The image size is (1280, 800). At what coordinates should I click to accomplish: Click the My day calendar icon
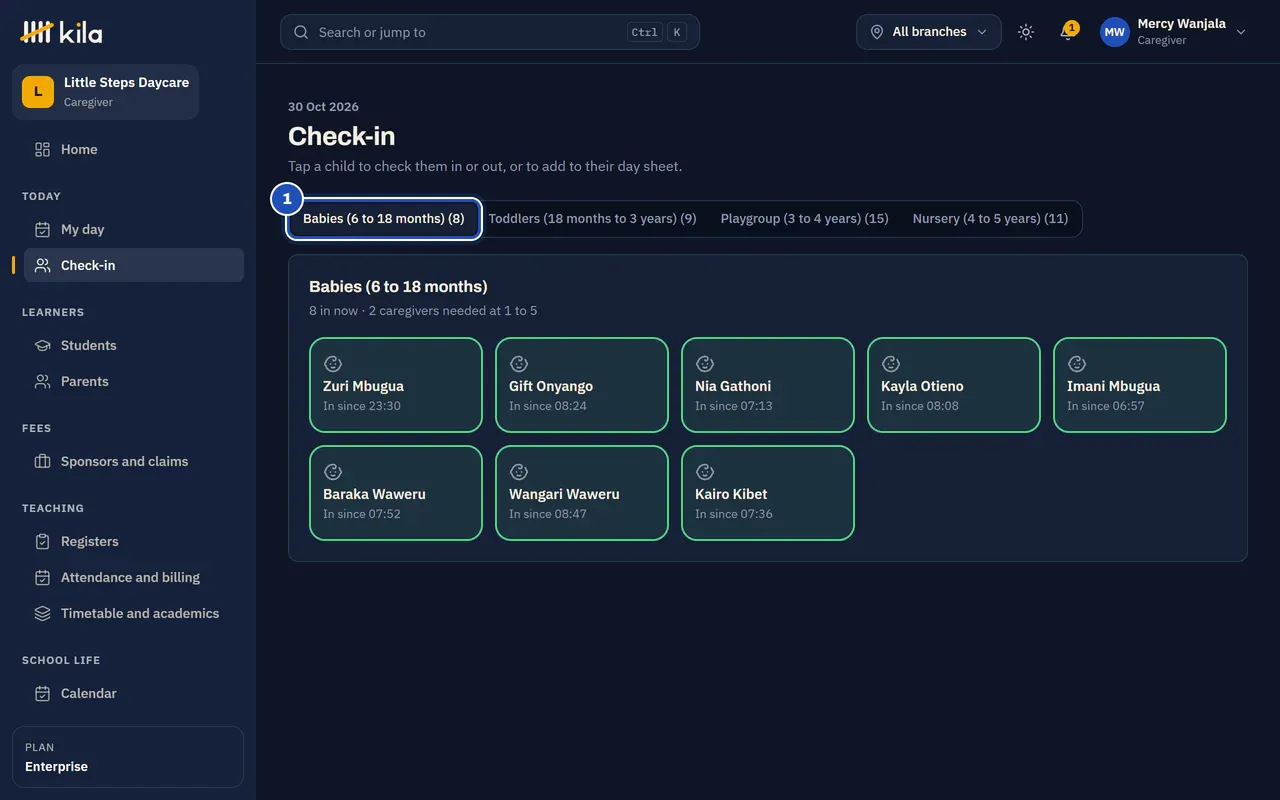[x=42, y=229]
